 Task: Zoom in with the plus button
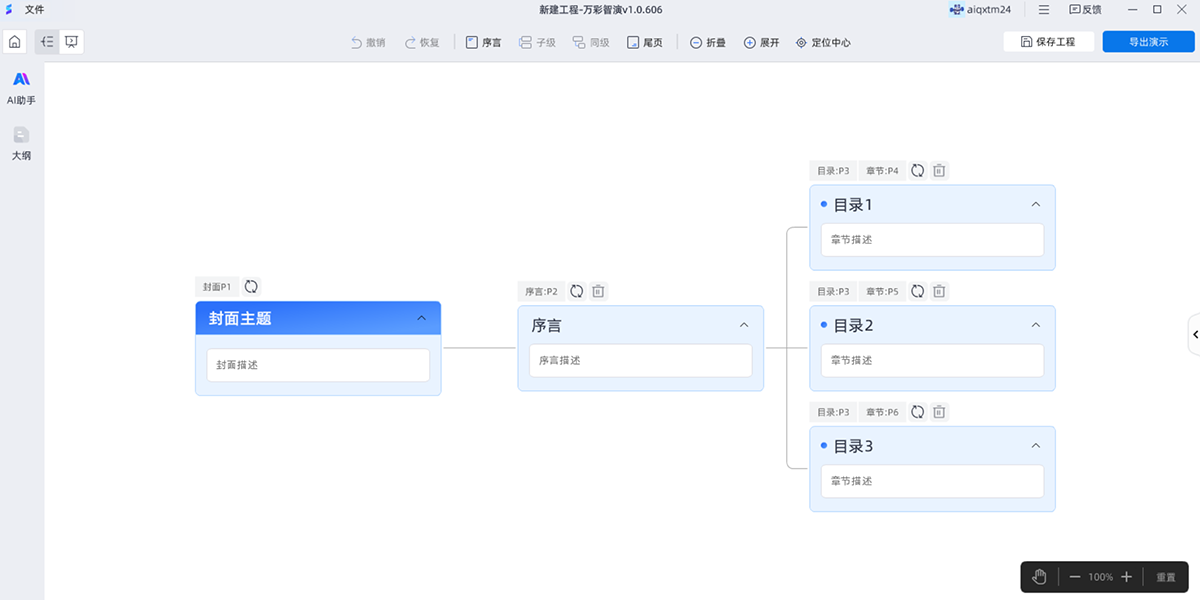tap(1126, 577)
